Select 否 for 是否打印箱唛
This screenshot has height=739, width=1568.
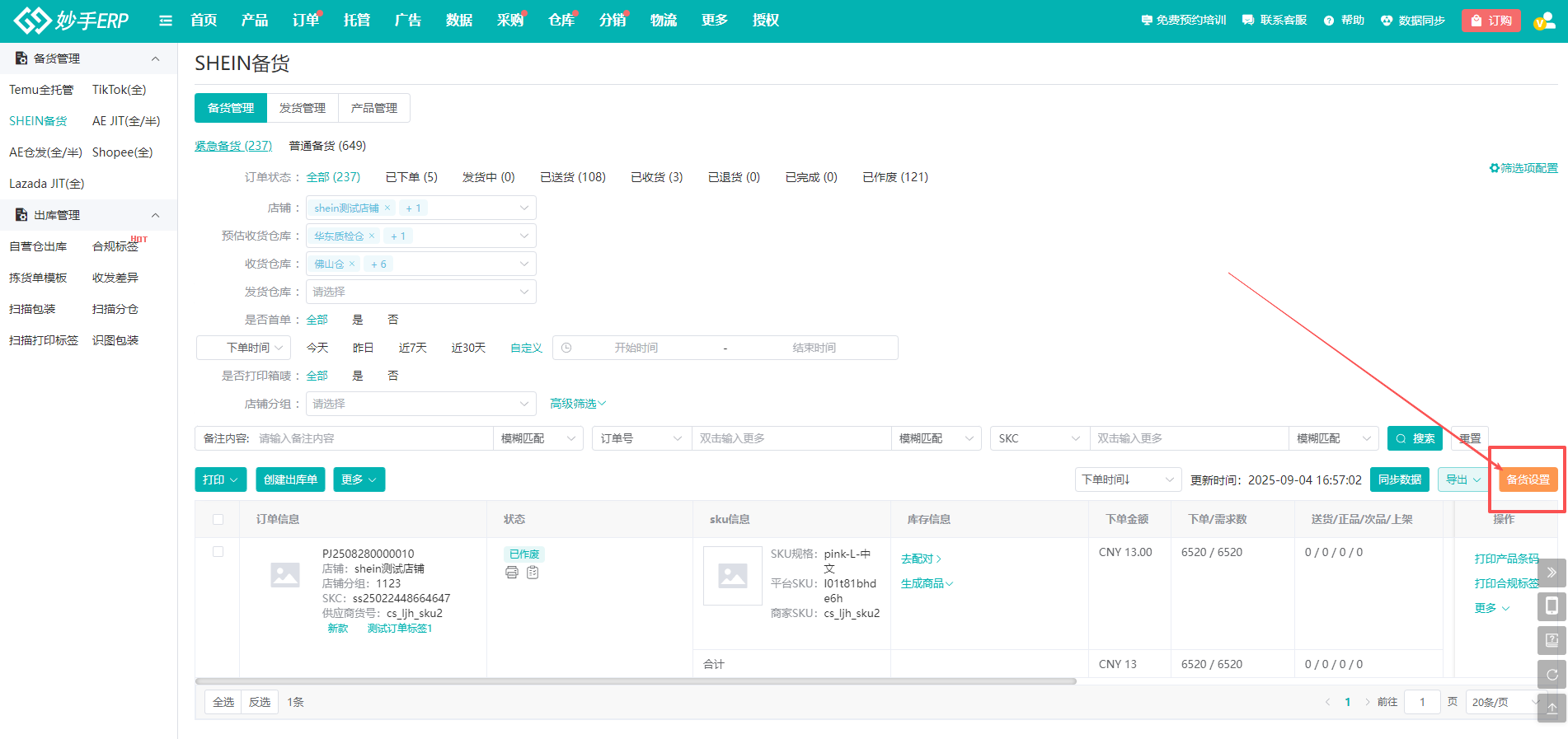[x=393, y=376]
